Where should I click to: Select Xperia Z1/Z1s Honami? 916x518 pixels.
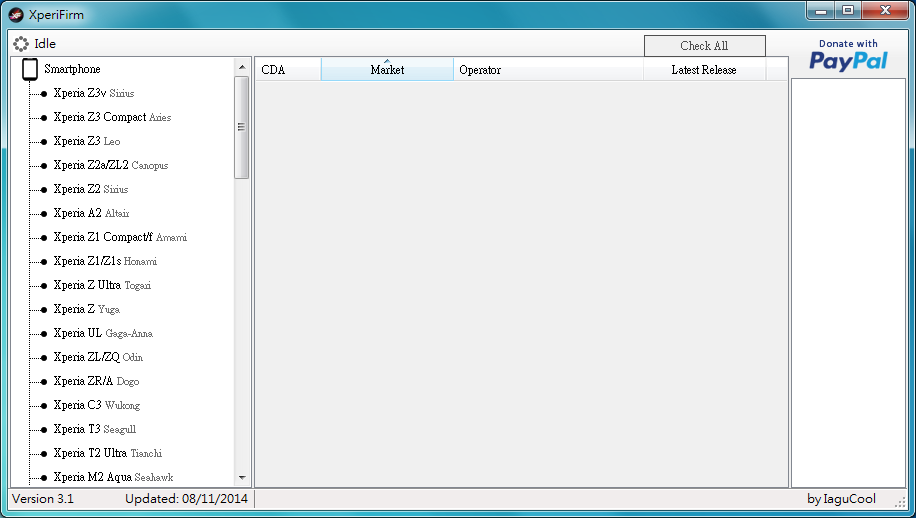pyautogui.click(x=105, y=260)
